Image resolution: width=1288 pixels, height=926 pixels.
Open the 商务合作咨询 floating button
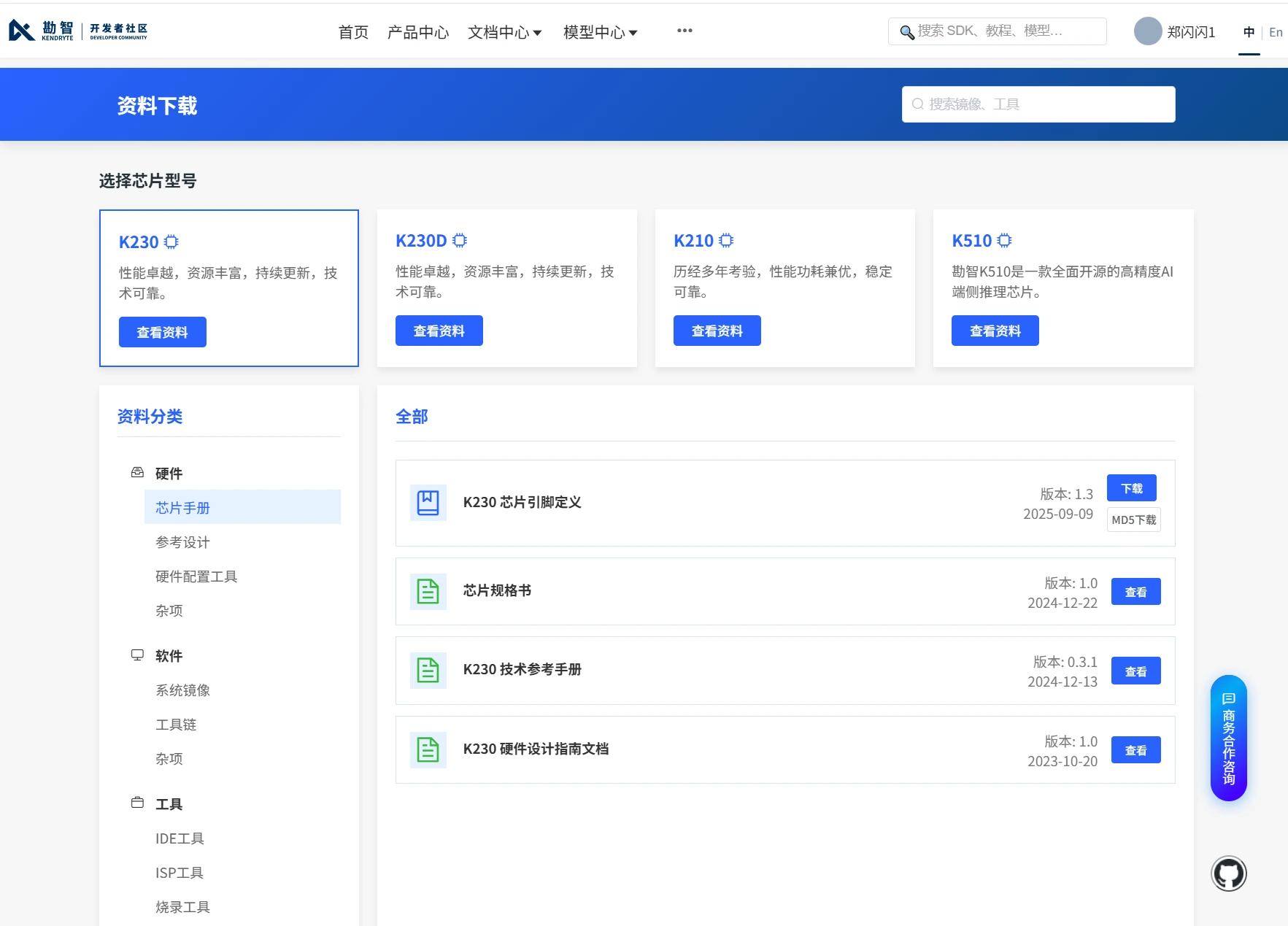pos(1229,738)
